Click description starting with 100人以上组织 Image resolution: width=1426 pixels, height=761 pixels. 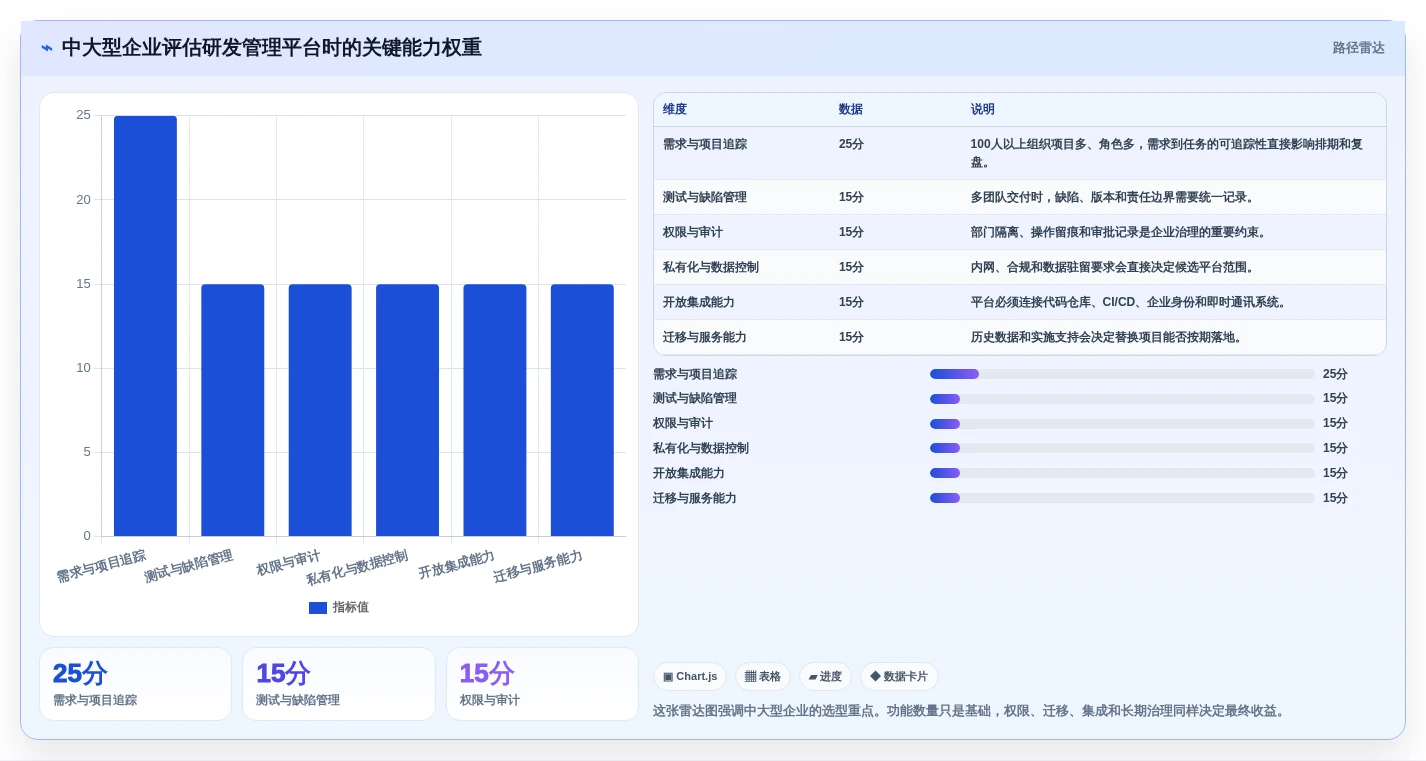click(x=1167, y=154)
